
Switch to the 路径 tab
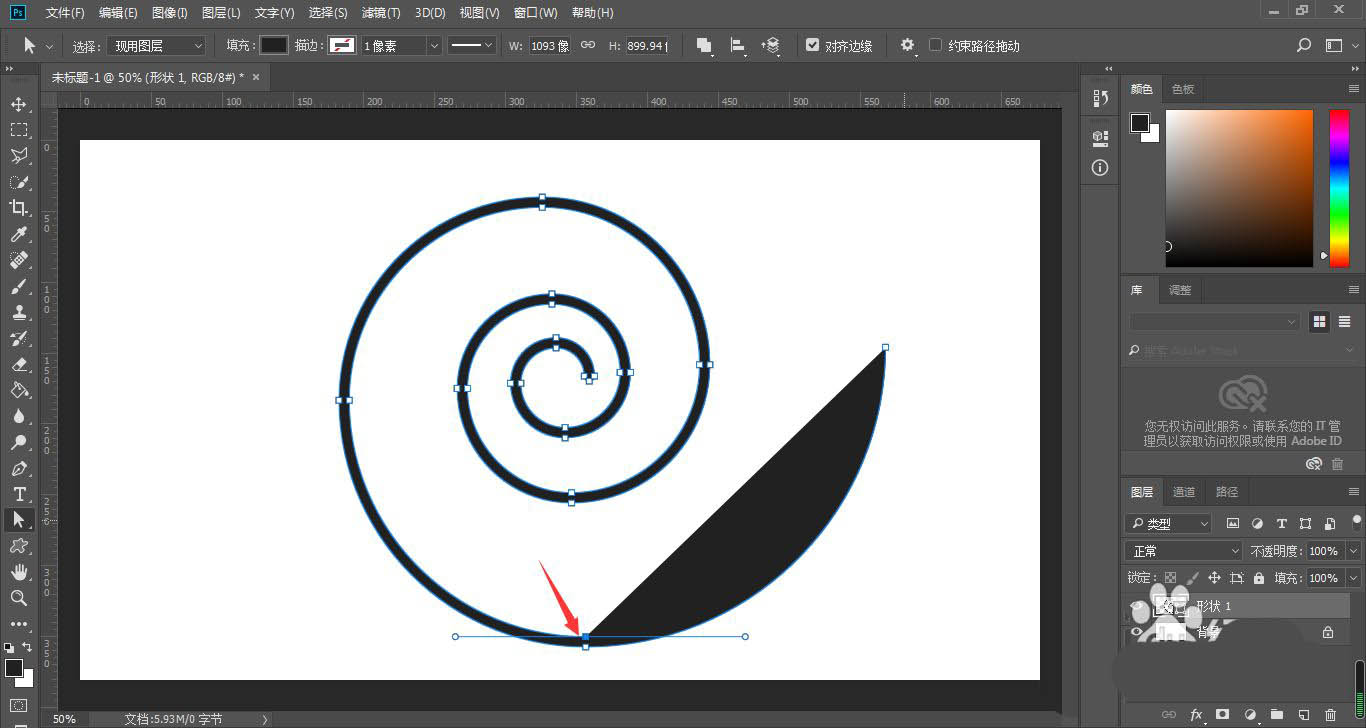tap(1226, 492)
